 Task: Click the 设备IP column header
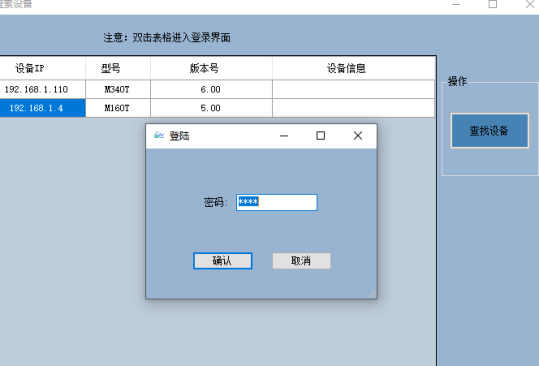(43, 68)
